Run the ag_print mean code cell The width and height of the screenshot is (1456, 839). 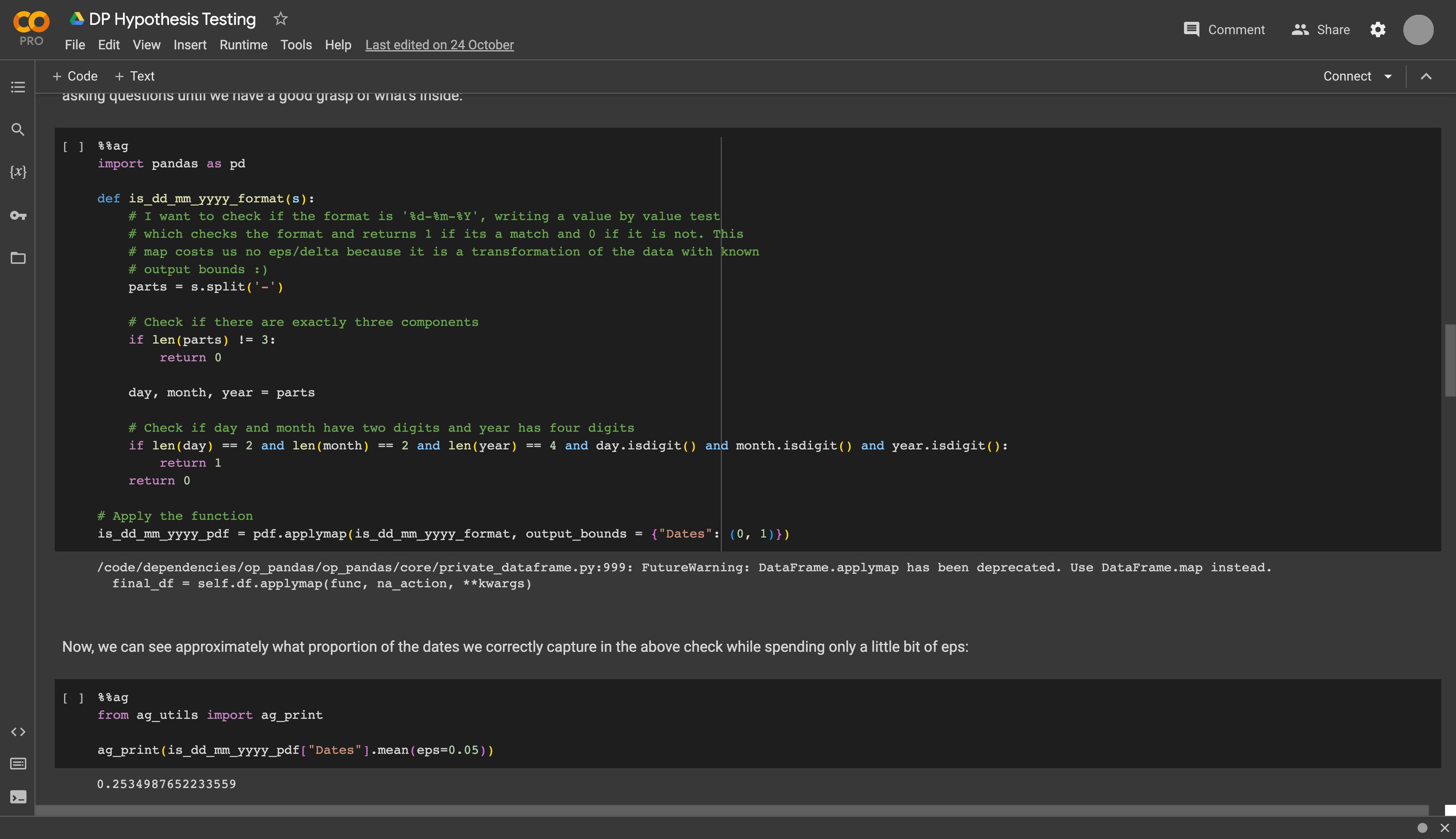pos(73,698)
